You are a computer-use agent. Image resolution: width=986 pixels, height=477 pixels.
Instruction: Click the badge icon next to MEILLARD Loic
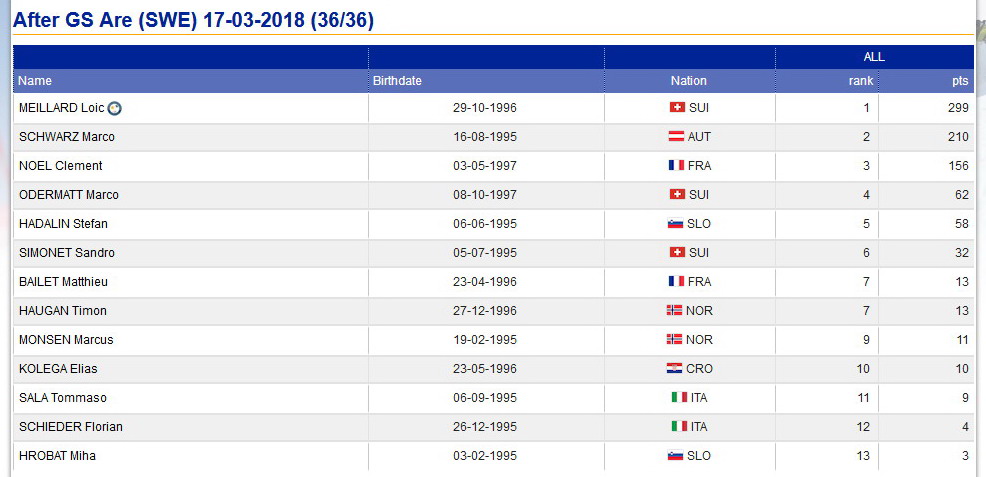[114, 109]
